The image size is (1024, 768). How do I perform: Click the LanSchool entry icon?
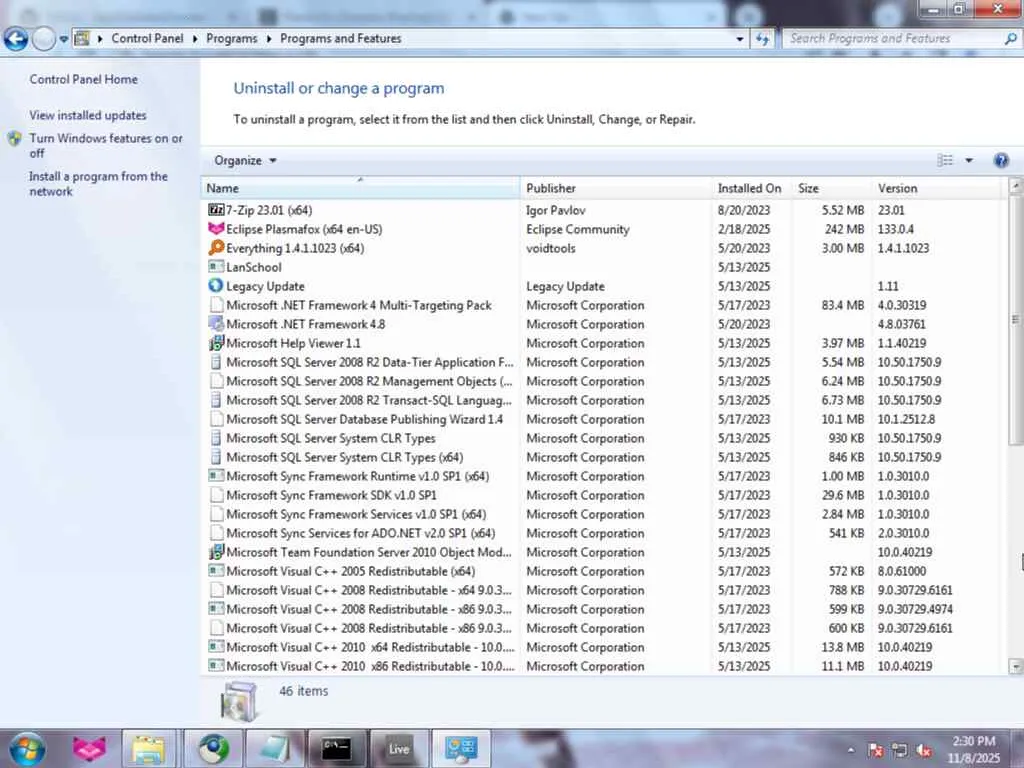pos(216,266)
